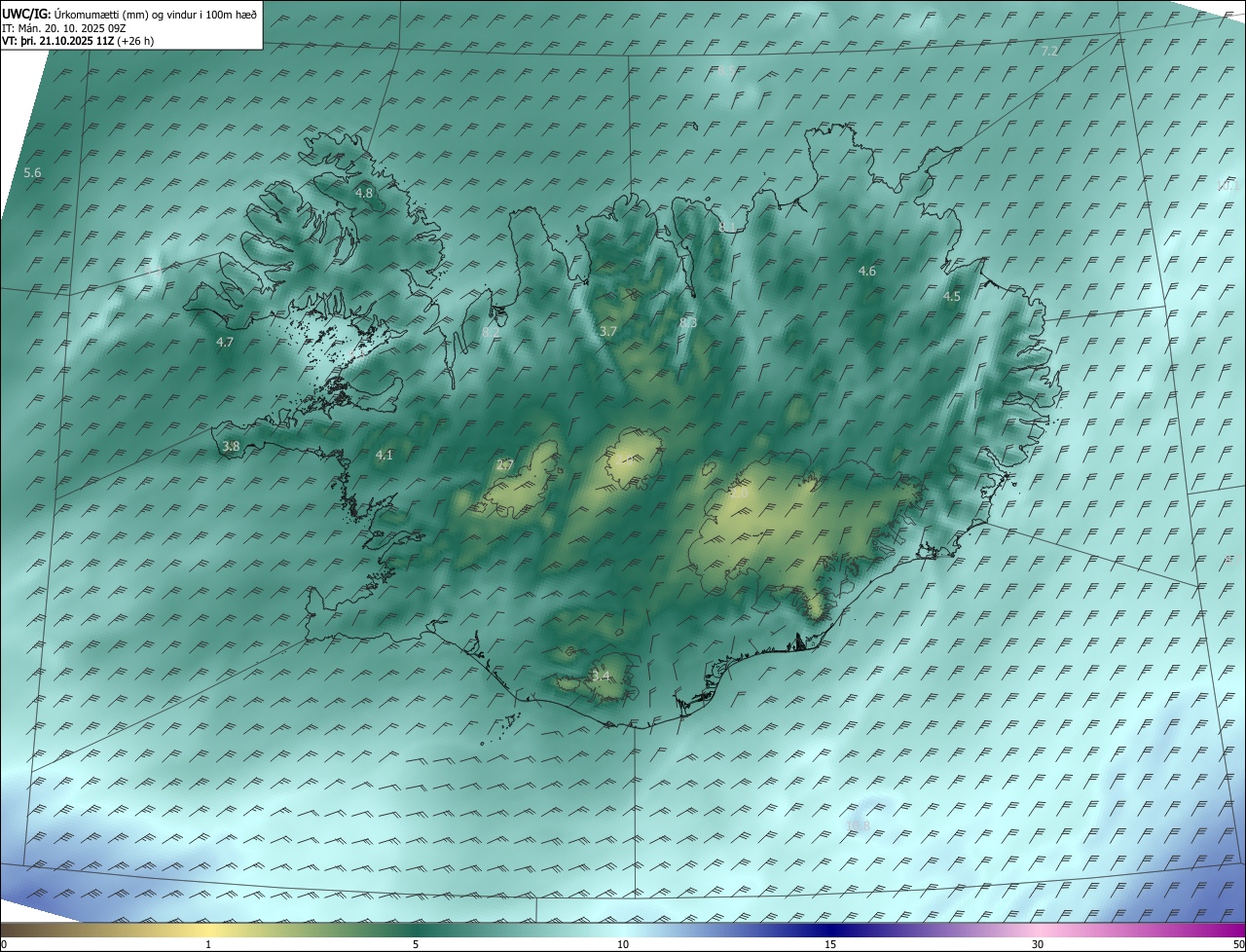Click the legend tick label 5
The height and width of the screenshot is (952, 1246).
[416, 944]
